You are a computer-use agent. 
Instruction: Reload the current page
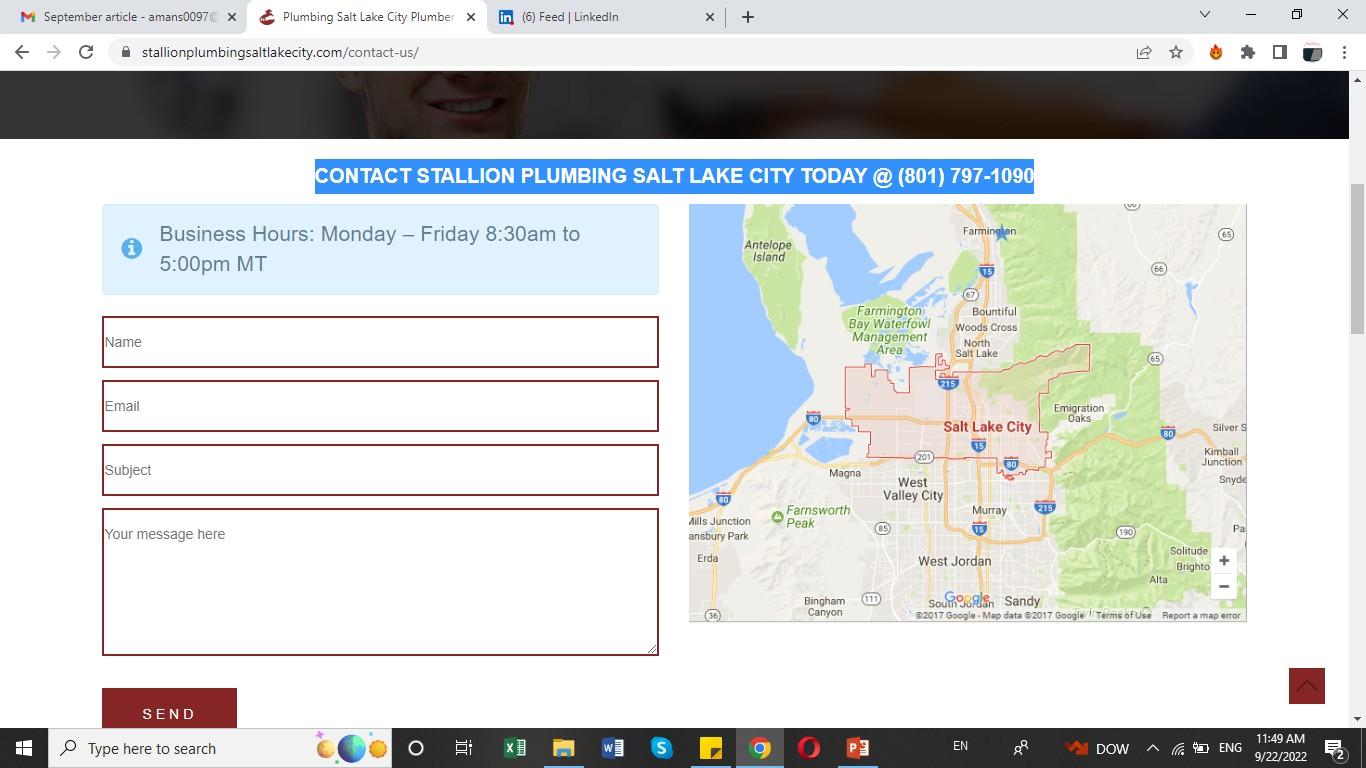point(86,52)
